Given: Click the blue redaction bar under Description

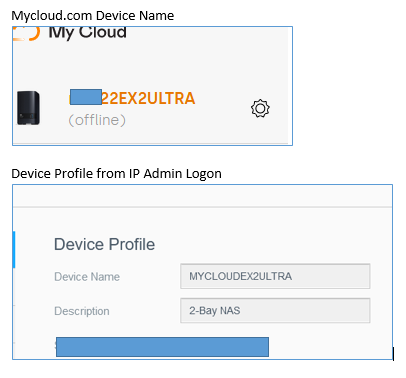Looking at the screenshot, I should 162,347.
